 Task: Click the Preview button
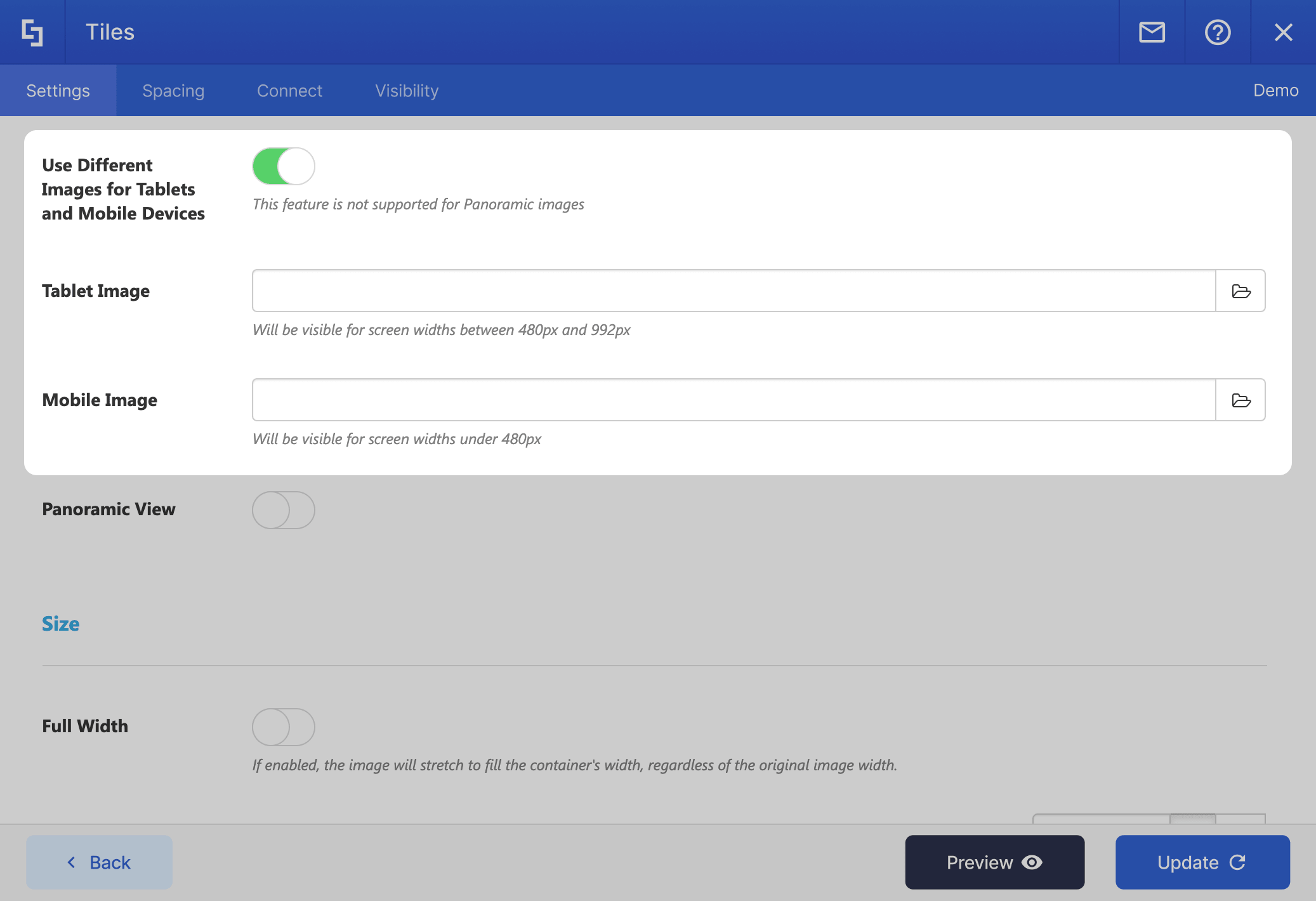(x=994, y=862)
